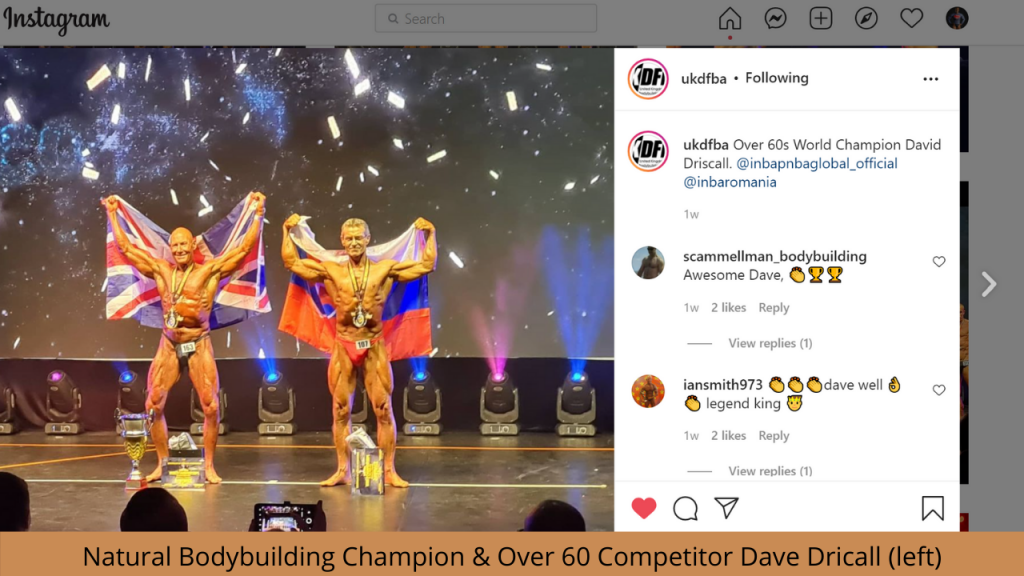Unlike the post with red heart
The height and width of the screenshot is (576, 1024).
[643, 508]
